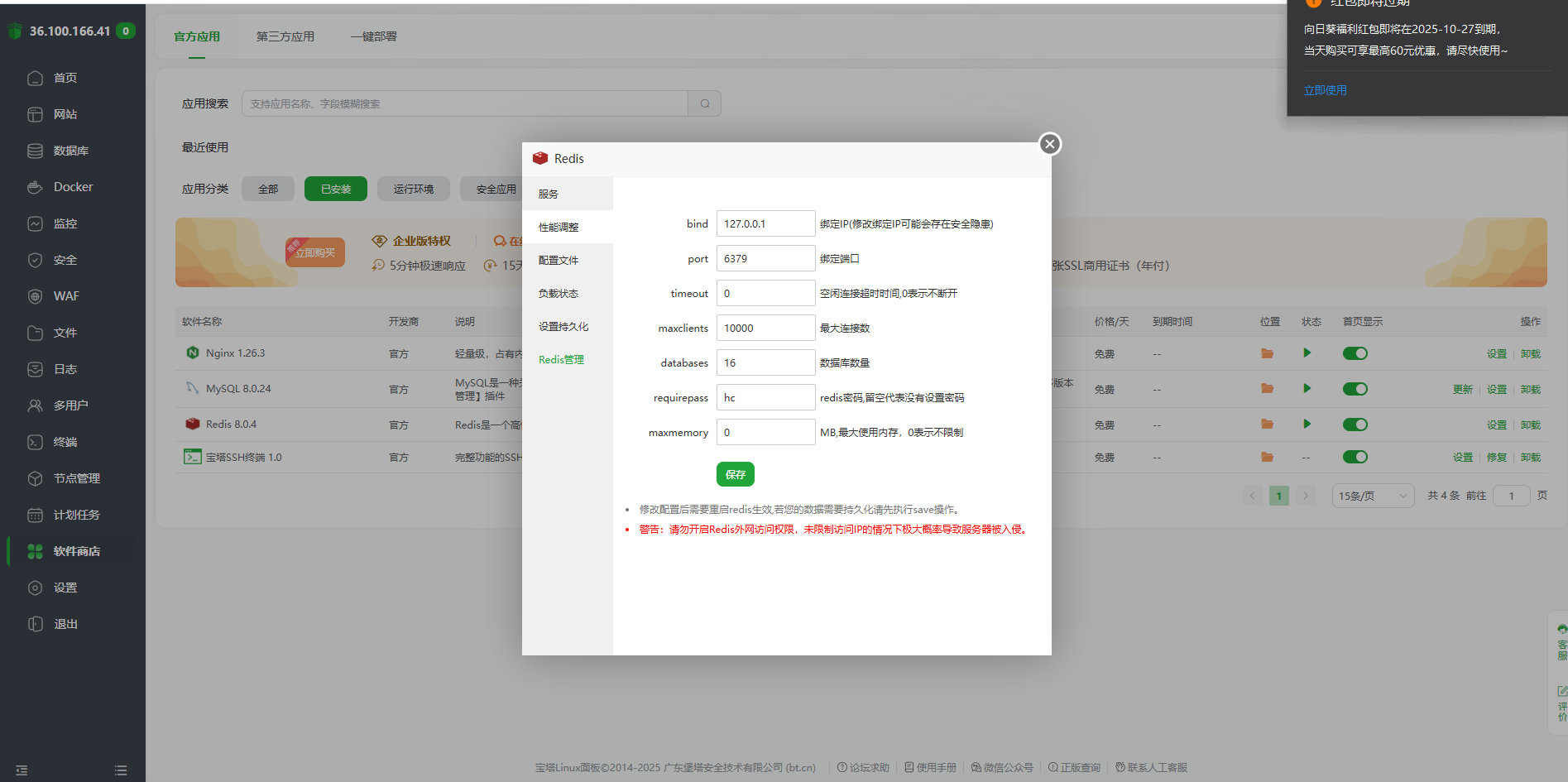Image resolution: width=1568 pixels, height=782 pixels.
Task: Click next page arrow in pagination
Action: tap(1306, 495)
